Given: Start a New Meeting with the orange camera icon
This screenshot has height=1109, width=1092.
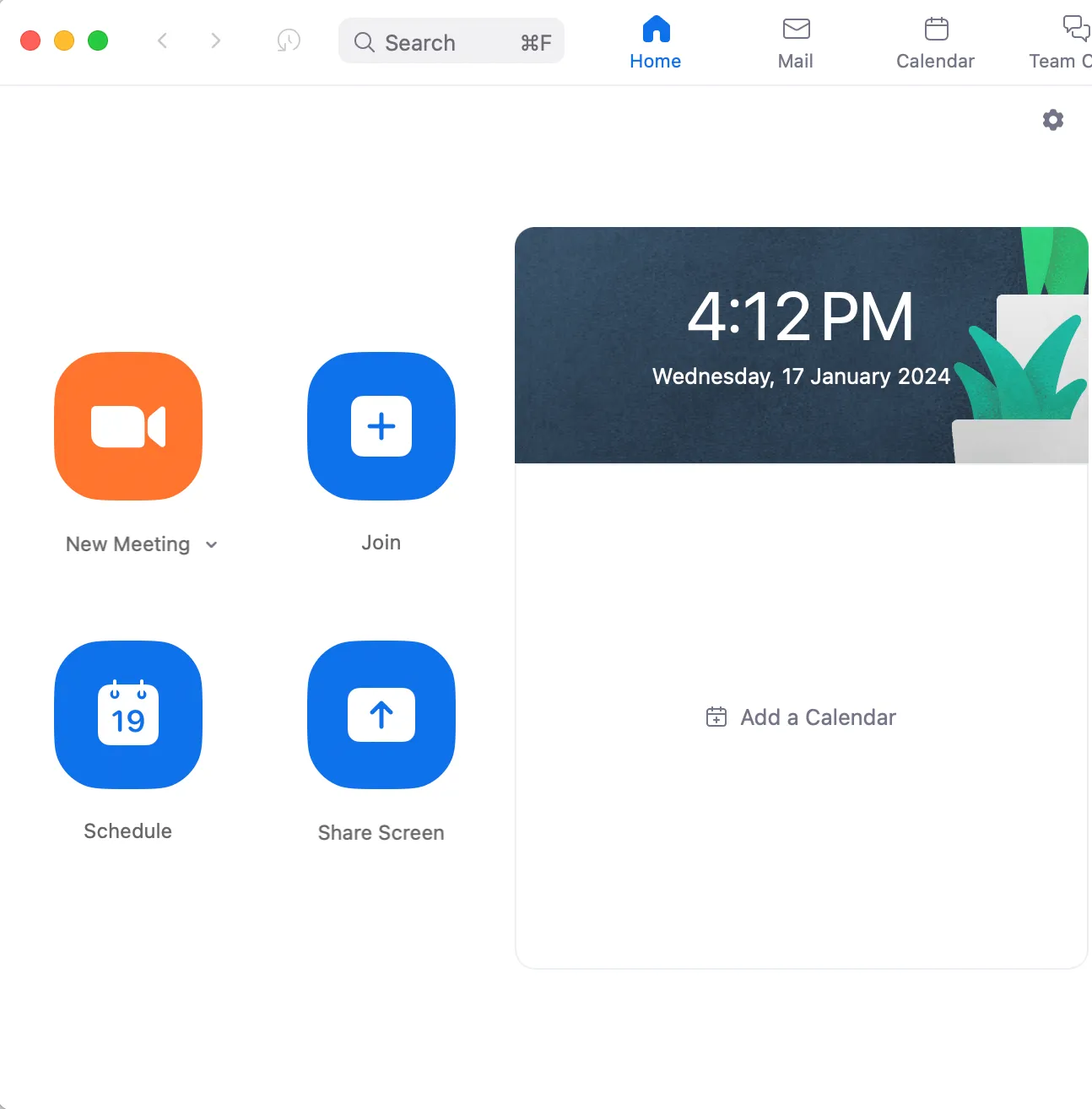Looking at the screenshot, I should pyautogui.click(x=128, y=426).
